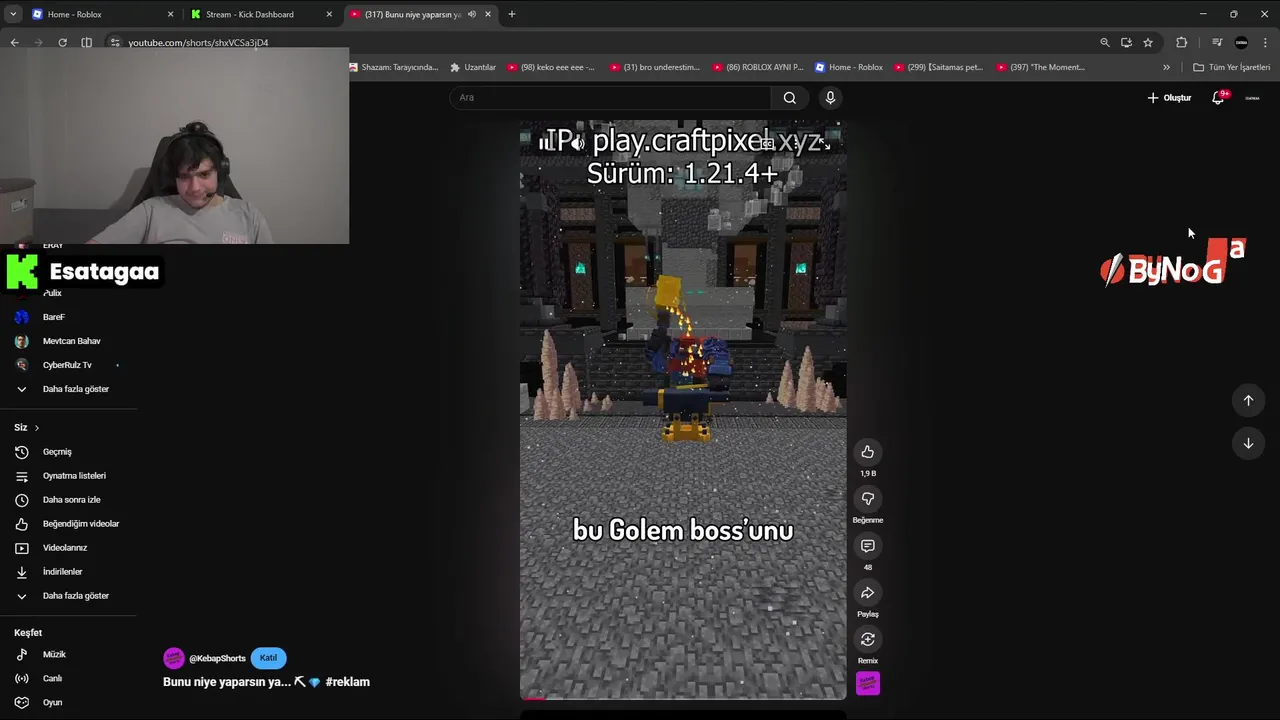Mute the YouTube tab via its speaker icon
Viewport: 1280px width, 720px height.
(472, 14)
